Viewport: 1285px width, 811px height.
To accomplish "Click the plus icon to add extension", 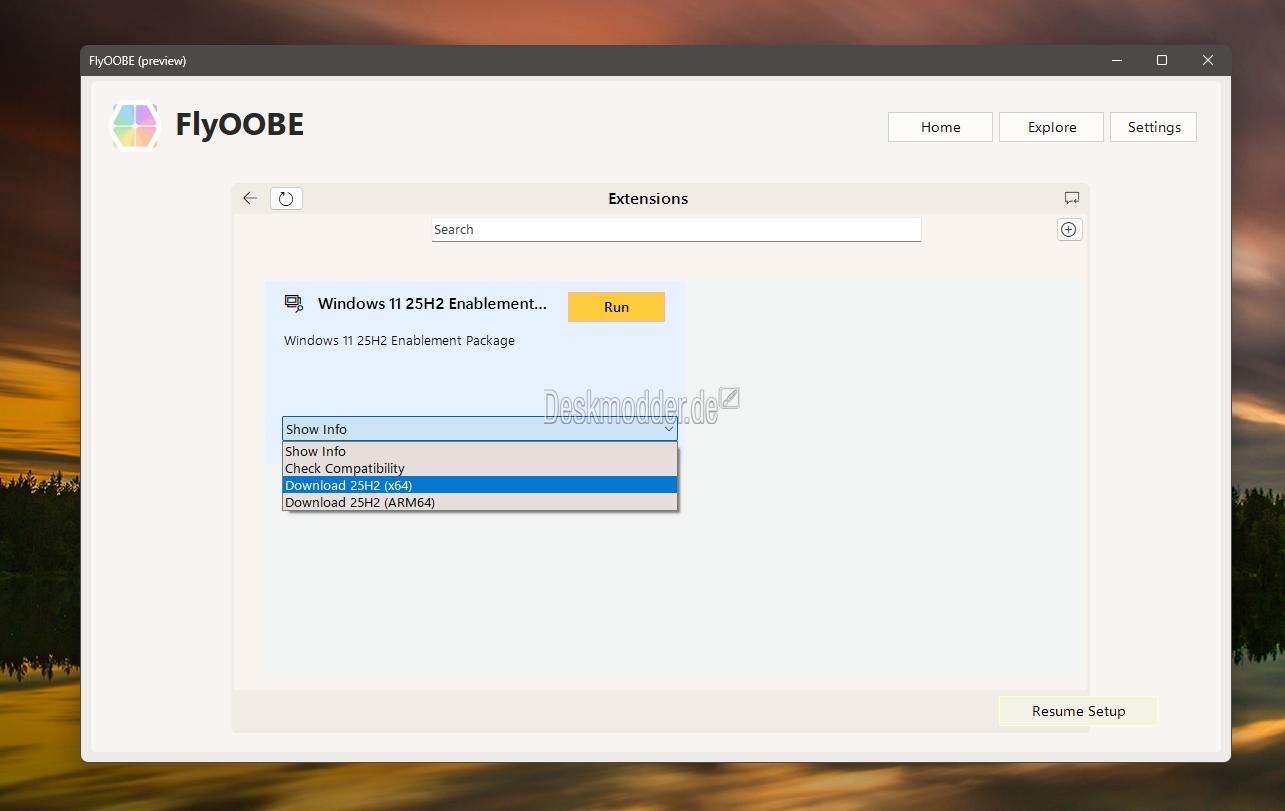I will click(x=1069, y=230).
